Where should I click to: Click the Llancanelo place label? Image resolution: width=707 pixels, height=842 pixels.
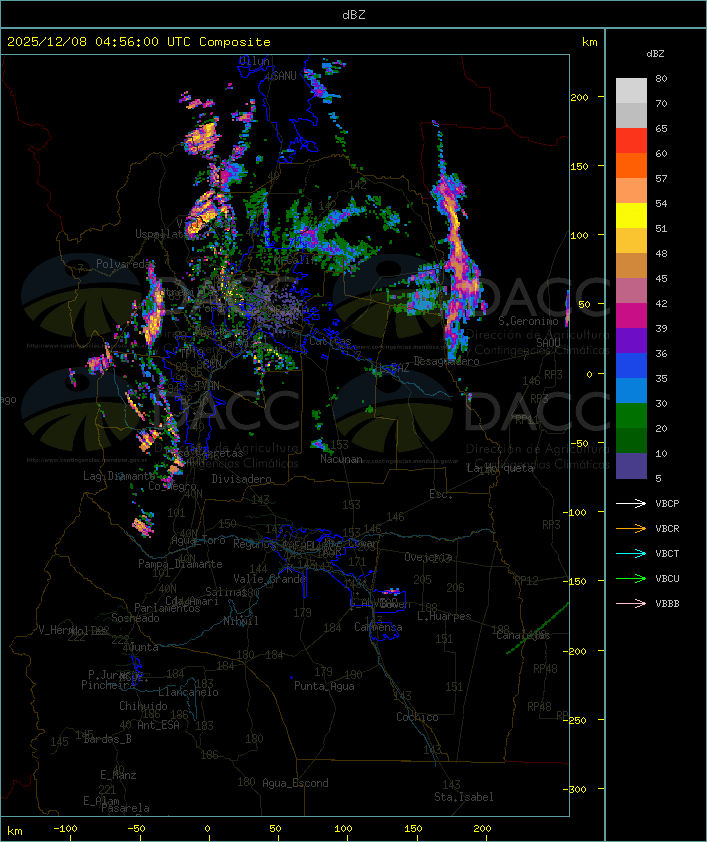click(188, 692)
